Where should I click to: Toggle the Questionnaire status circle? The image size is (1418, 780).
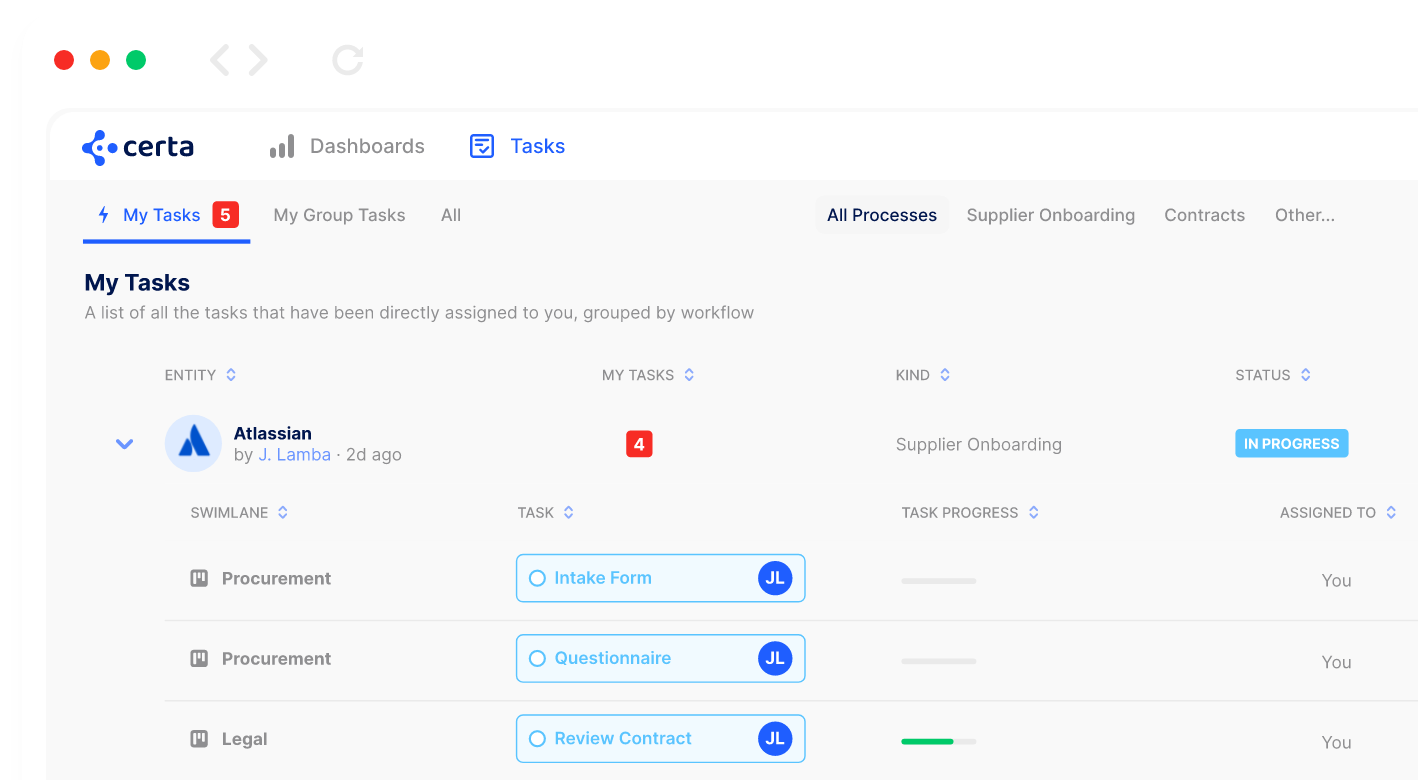coord(537,658)
